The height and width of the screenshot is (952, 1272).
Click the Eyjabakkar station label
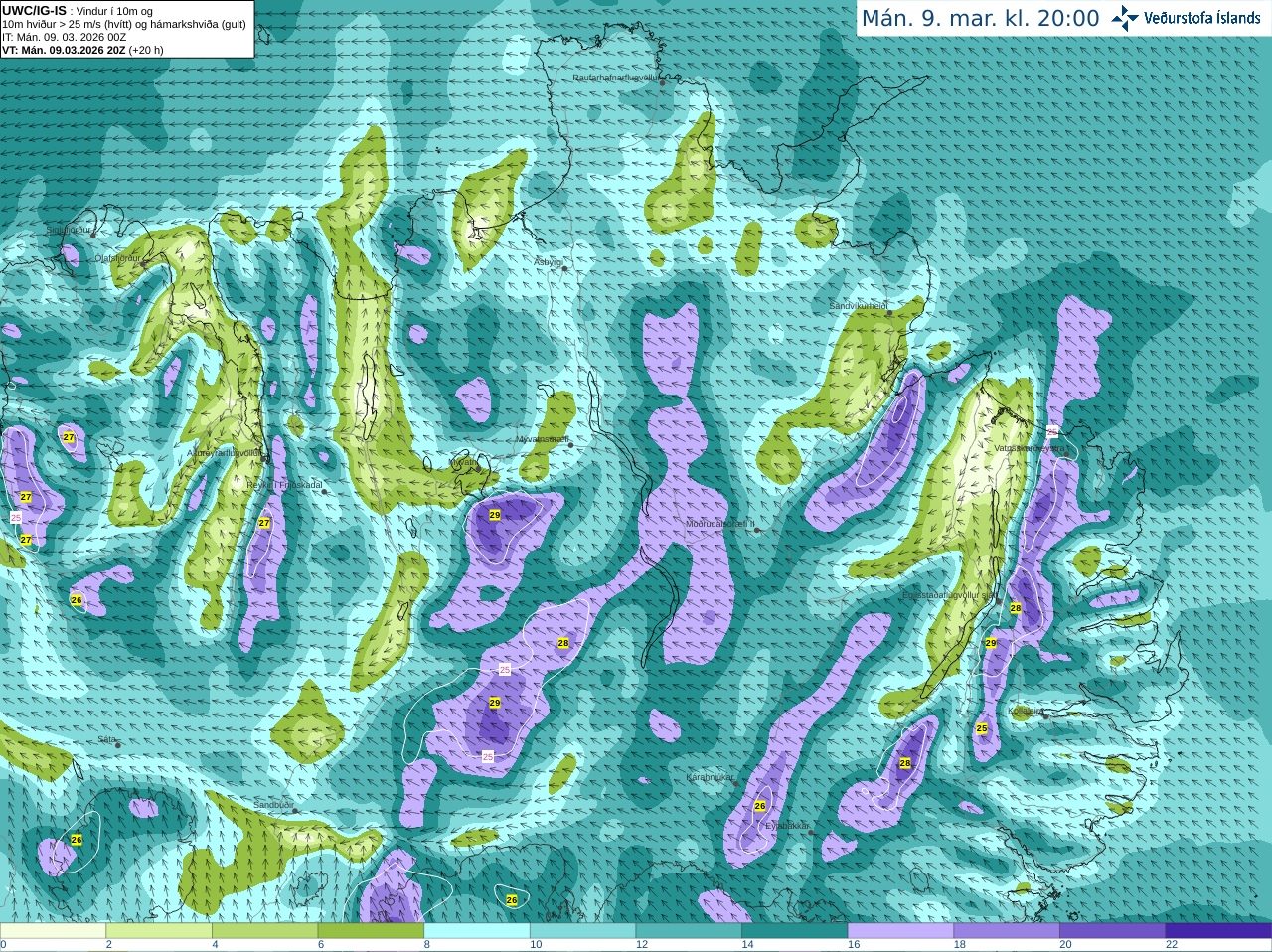tap(787, 826)
